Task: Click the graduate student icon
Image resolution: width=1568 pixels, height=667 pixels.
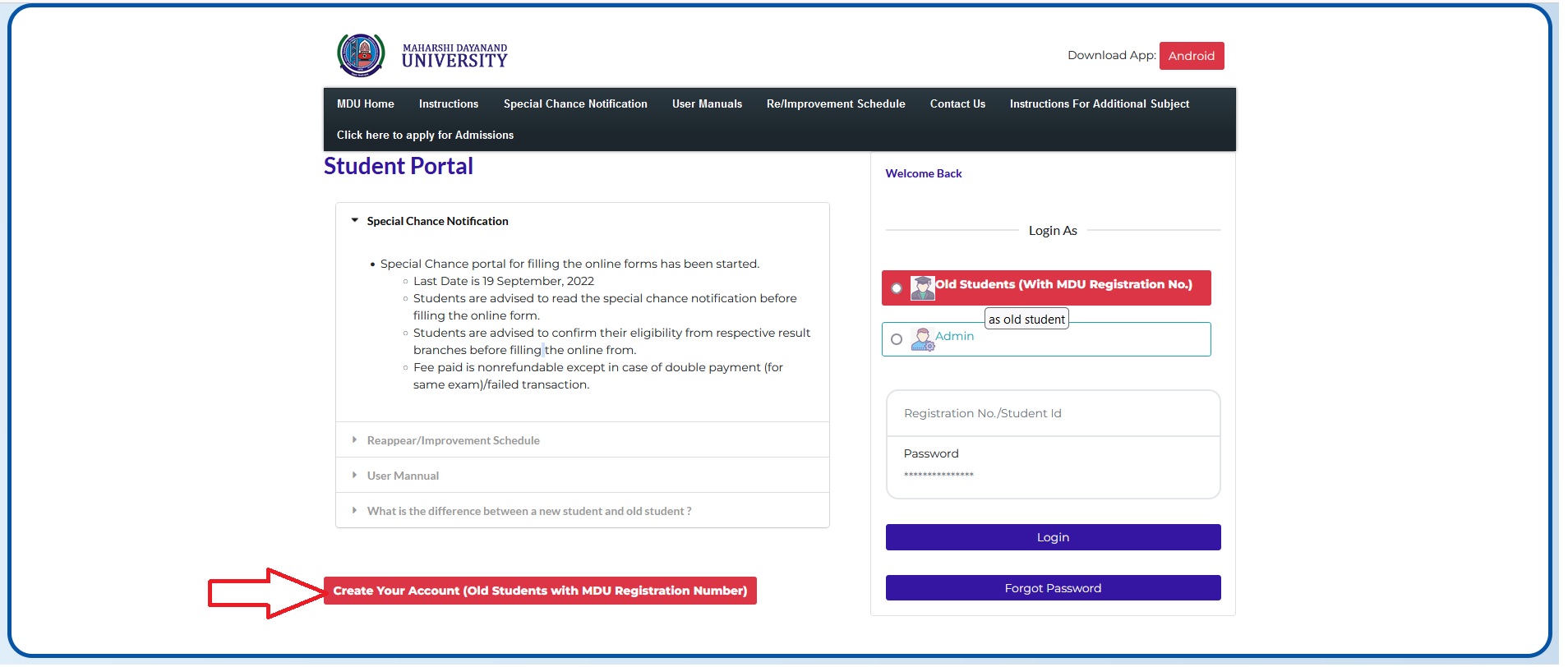Action: tap(922, 287)
